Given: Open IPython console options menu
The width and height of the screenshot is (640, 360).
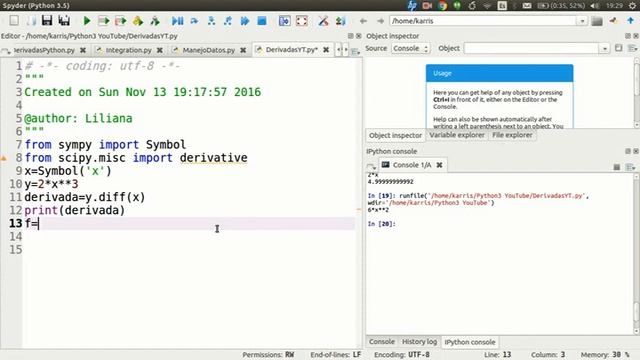Looking at the screenshot, I should (x=631, y=167).
